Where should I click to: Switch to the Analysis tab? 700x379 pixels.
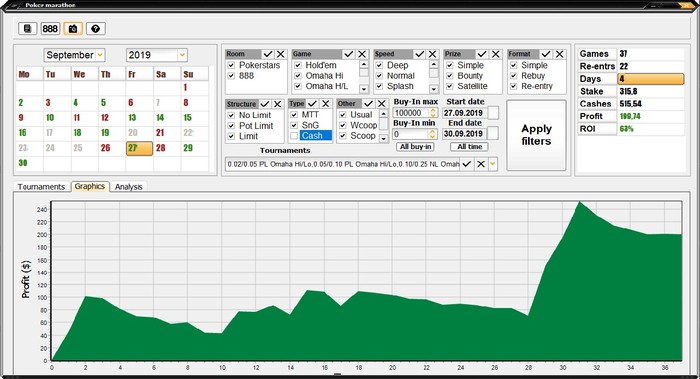tap(129, 187)
